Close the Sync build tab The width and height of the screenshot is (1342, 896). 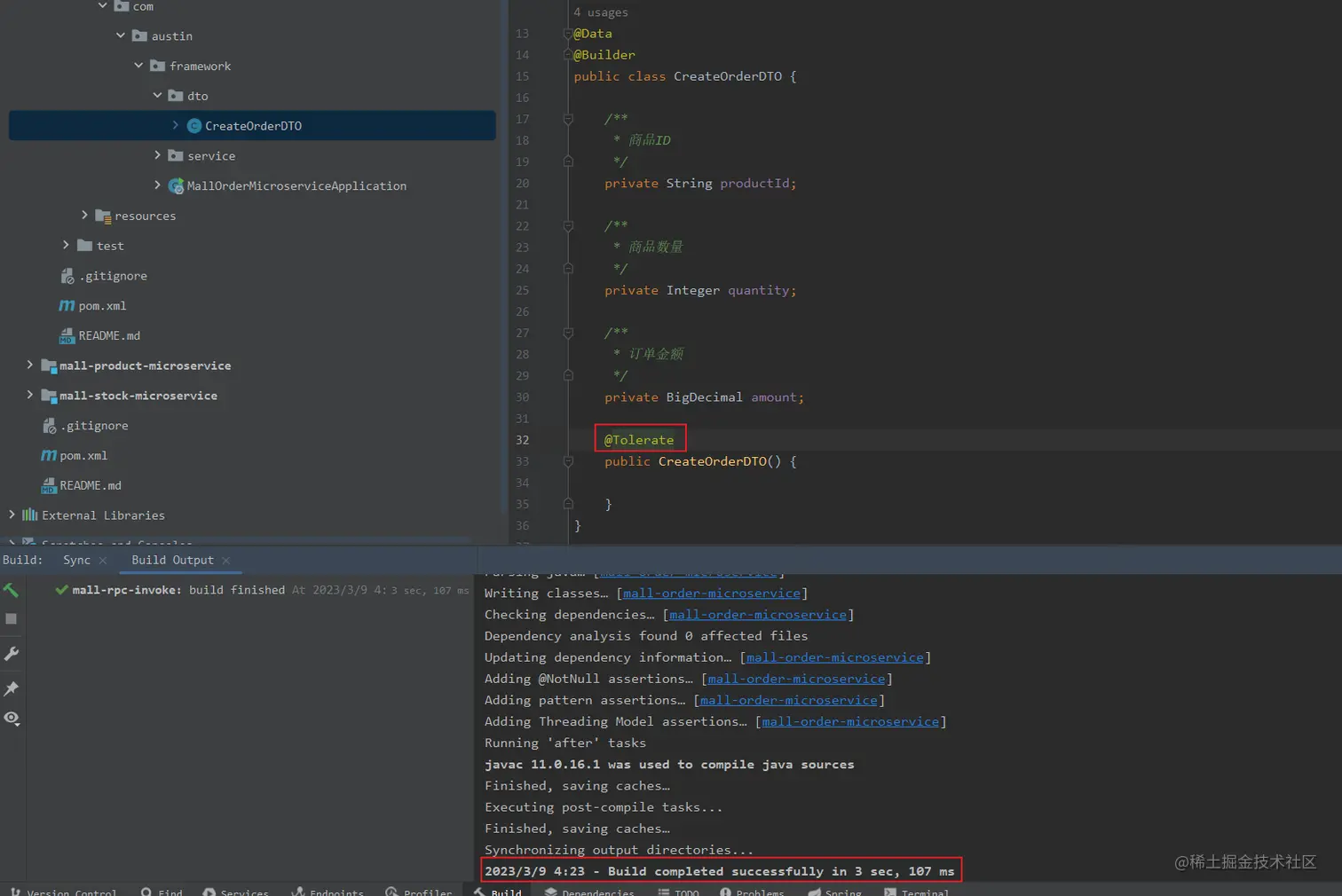pyautogui.click(x=103, y=561)
